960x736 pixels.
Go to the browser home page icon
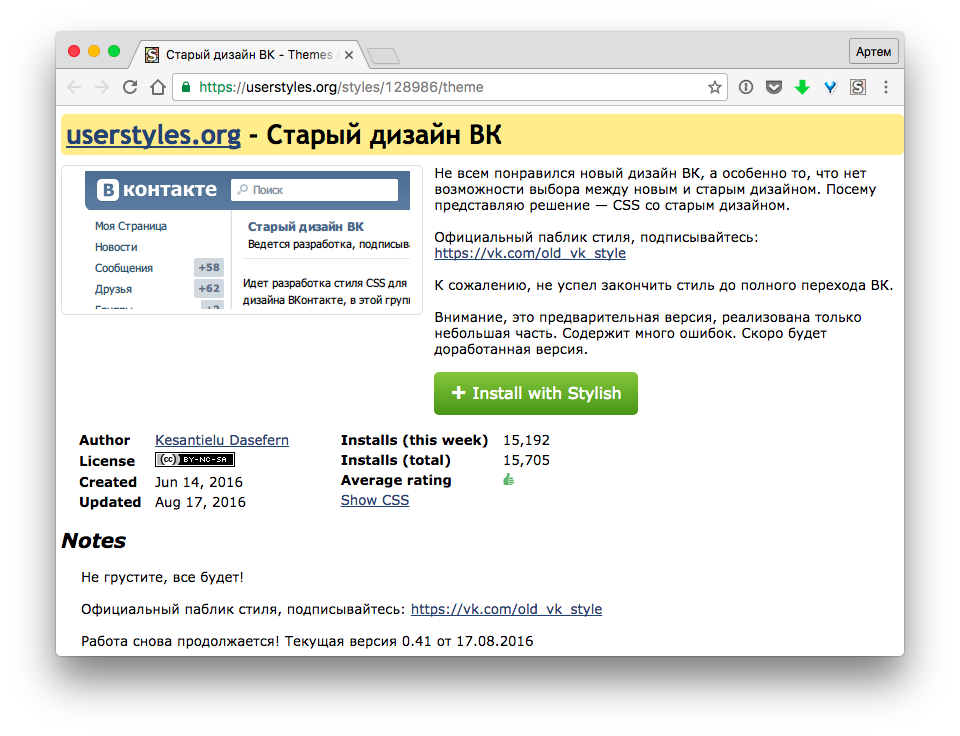coord(157,87)
